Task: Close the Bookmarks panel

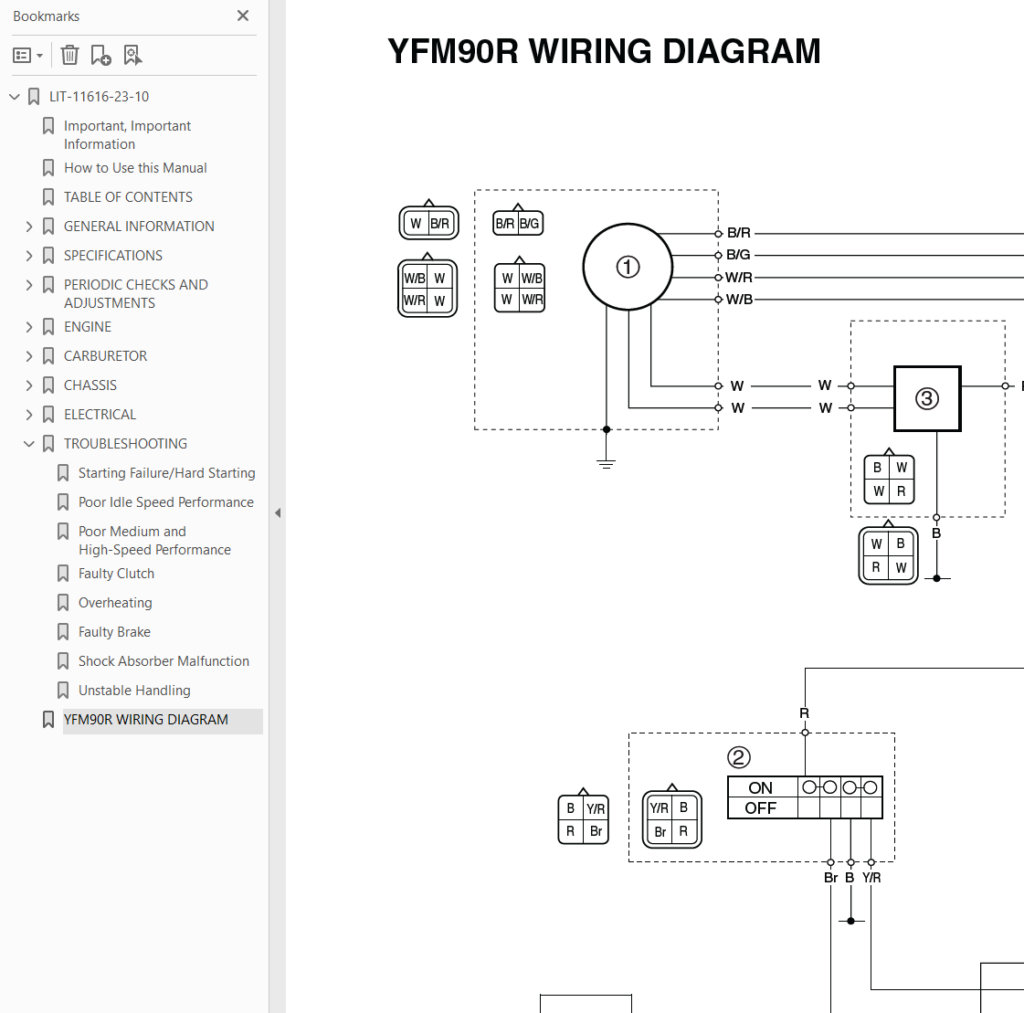Action: click(x=243, y=16)
